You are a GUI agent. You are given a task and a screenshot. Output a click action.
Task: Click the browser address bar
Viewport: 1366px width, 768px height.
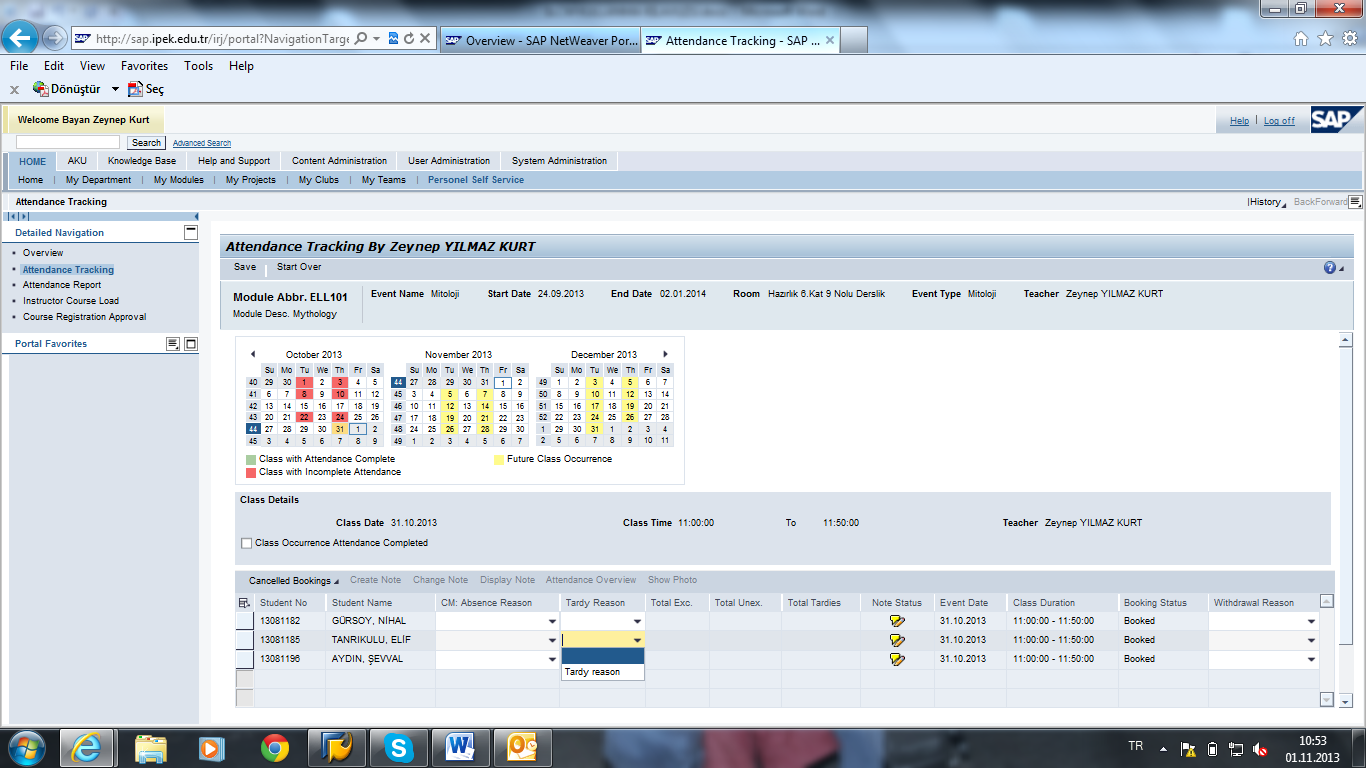pos(223,39)
